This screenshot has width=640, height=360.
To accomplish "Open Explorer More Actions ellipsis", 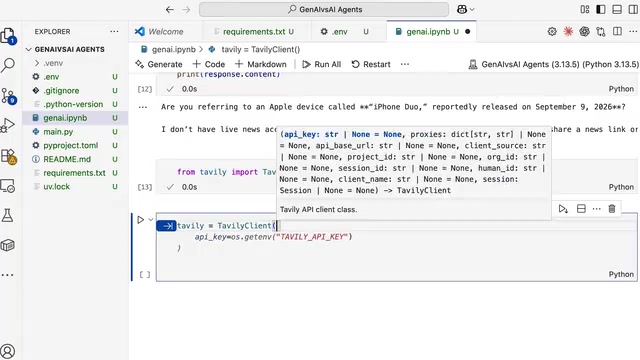I will click(114, 31).
